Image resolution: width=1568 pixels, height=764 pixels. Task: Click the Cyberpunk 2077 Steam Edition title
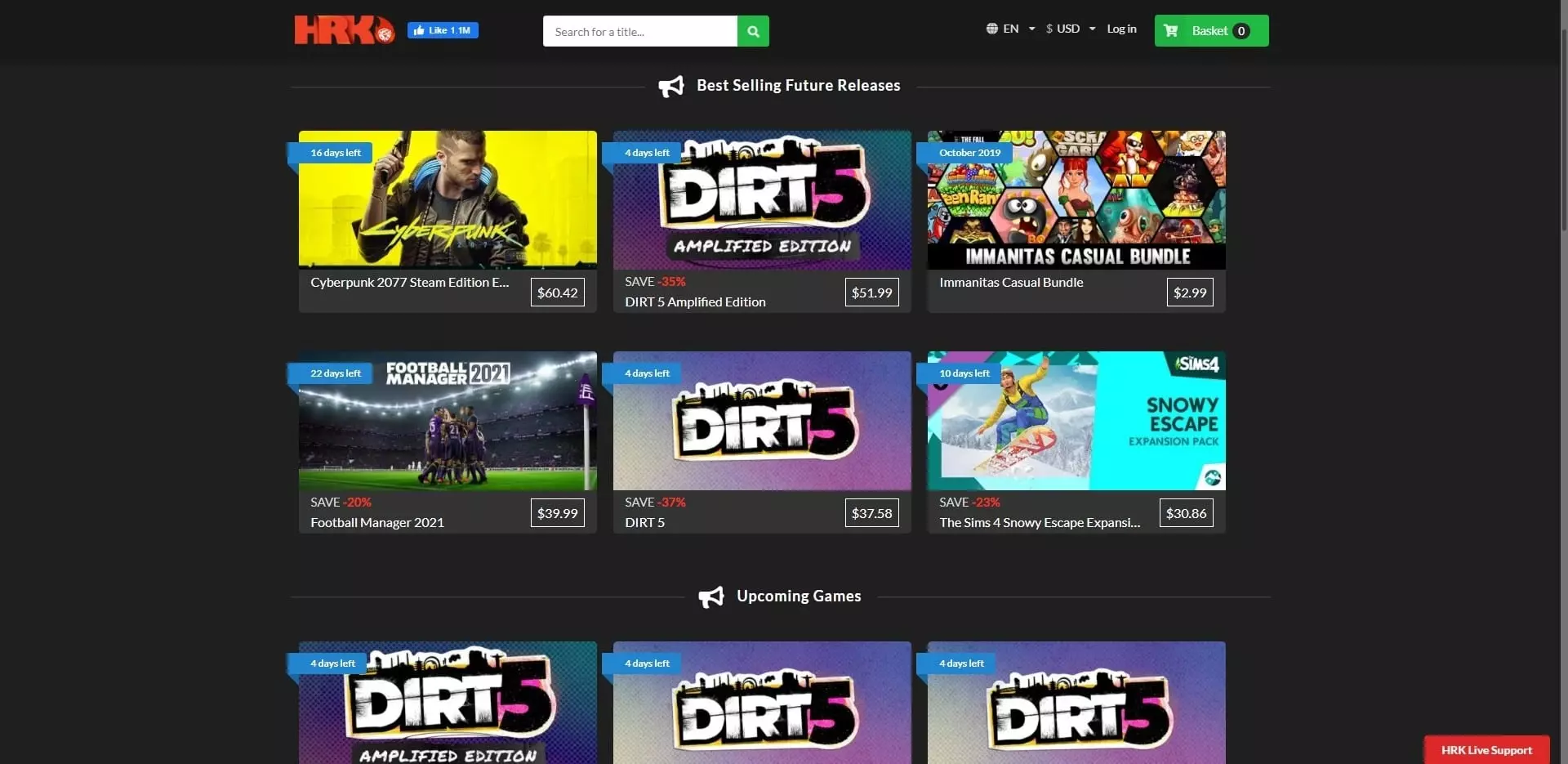(x=409, y=282)
